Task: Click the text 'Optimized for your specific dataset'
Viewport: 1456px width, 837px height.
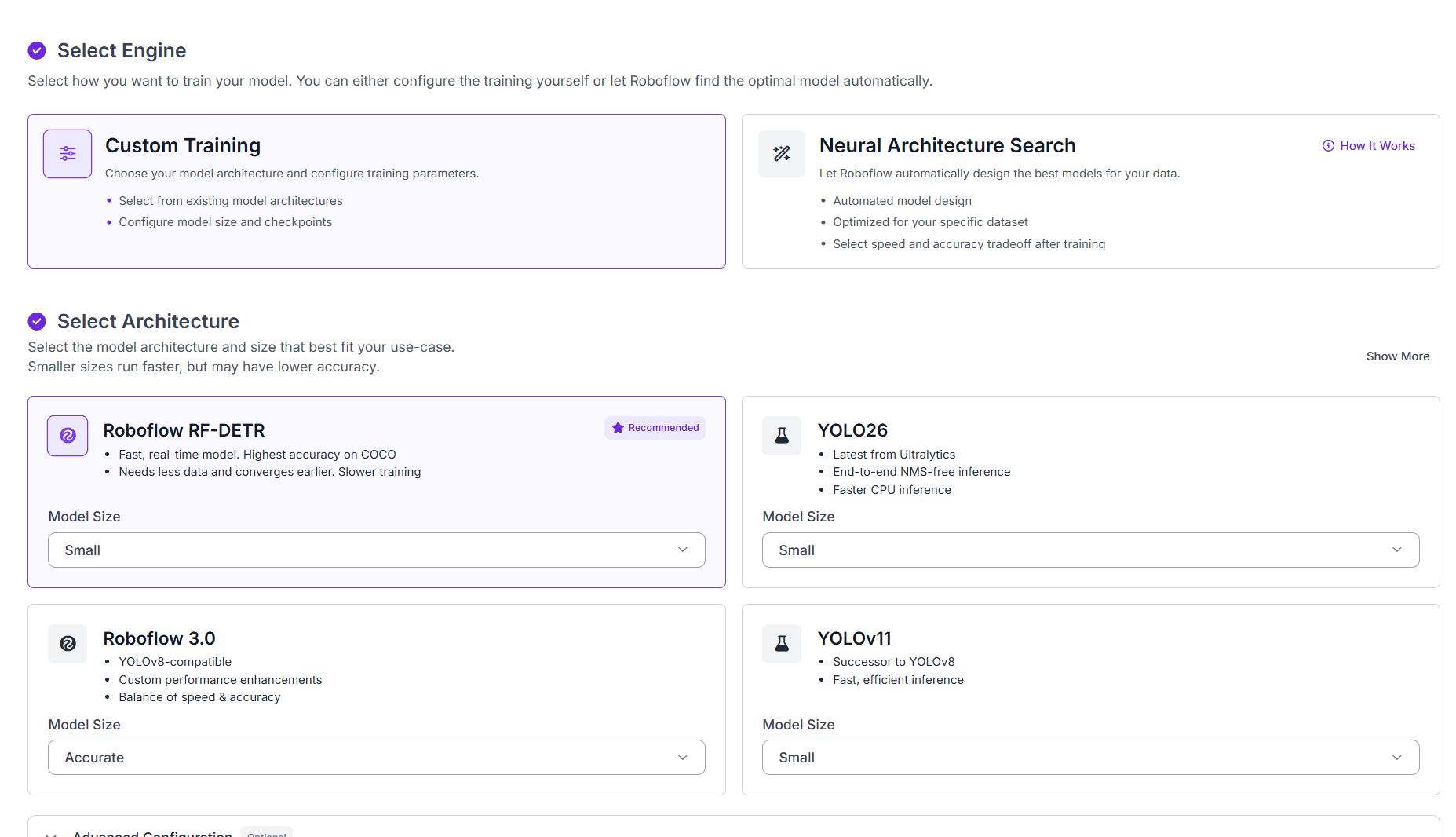Action: pos(930,222)
